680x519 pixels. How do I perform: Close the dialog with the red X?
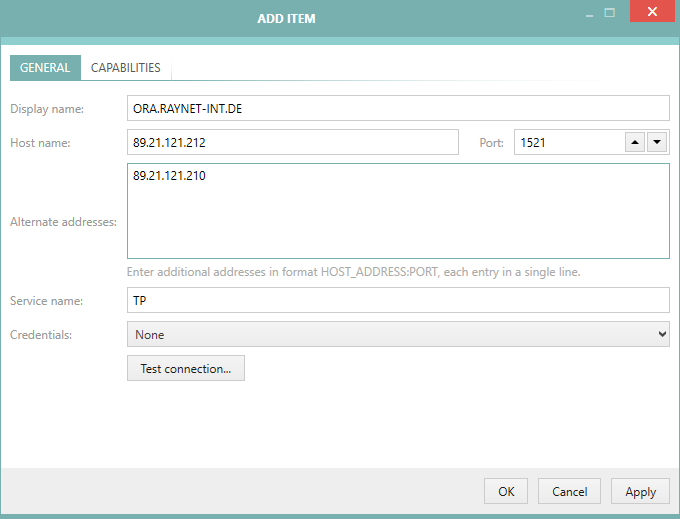[x=651, y=13]
